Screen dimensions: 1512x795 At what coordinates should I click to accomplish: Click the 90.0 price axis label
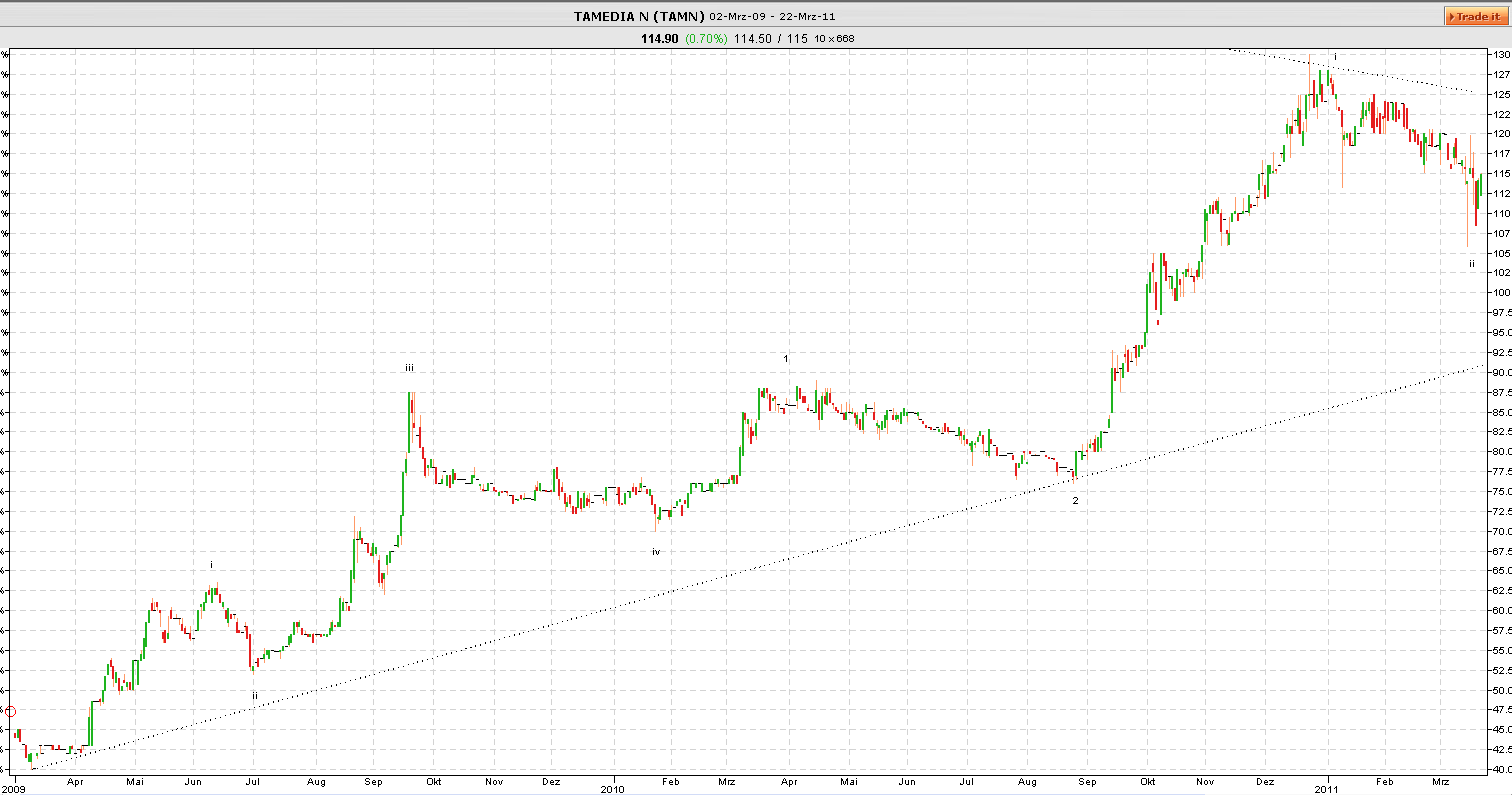point(1501,372)
